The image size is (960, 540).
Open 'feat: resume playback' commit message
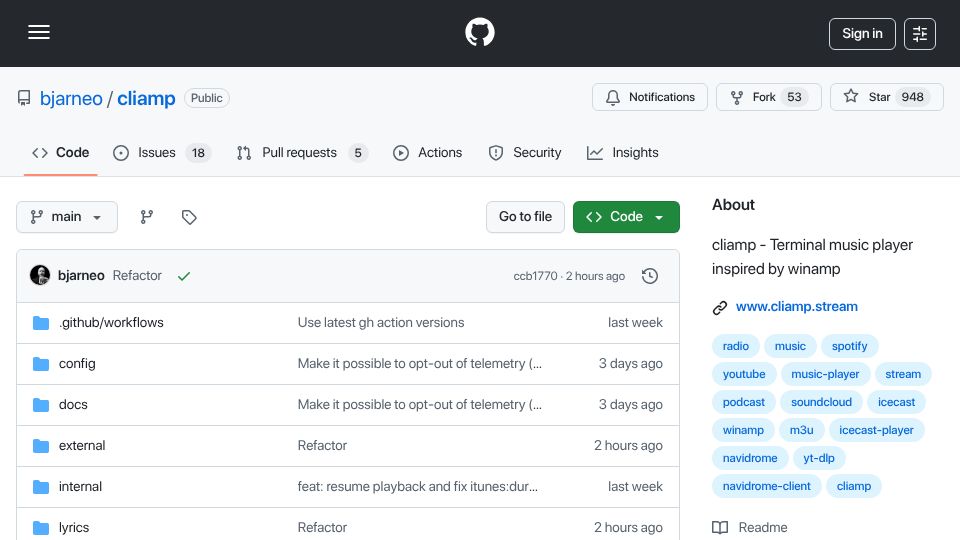point(418,487)
